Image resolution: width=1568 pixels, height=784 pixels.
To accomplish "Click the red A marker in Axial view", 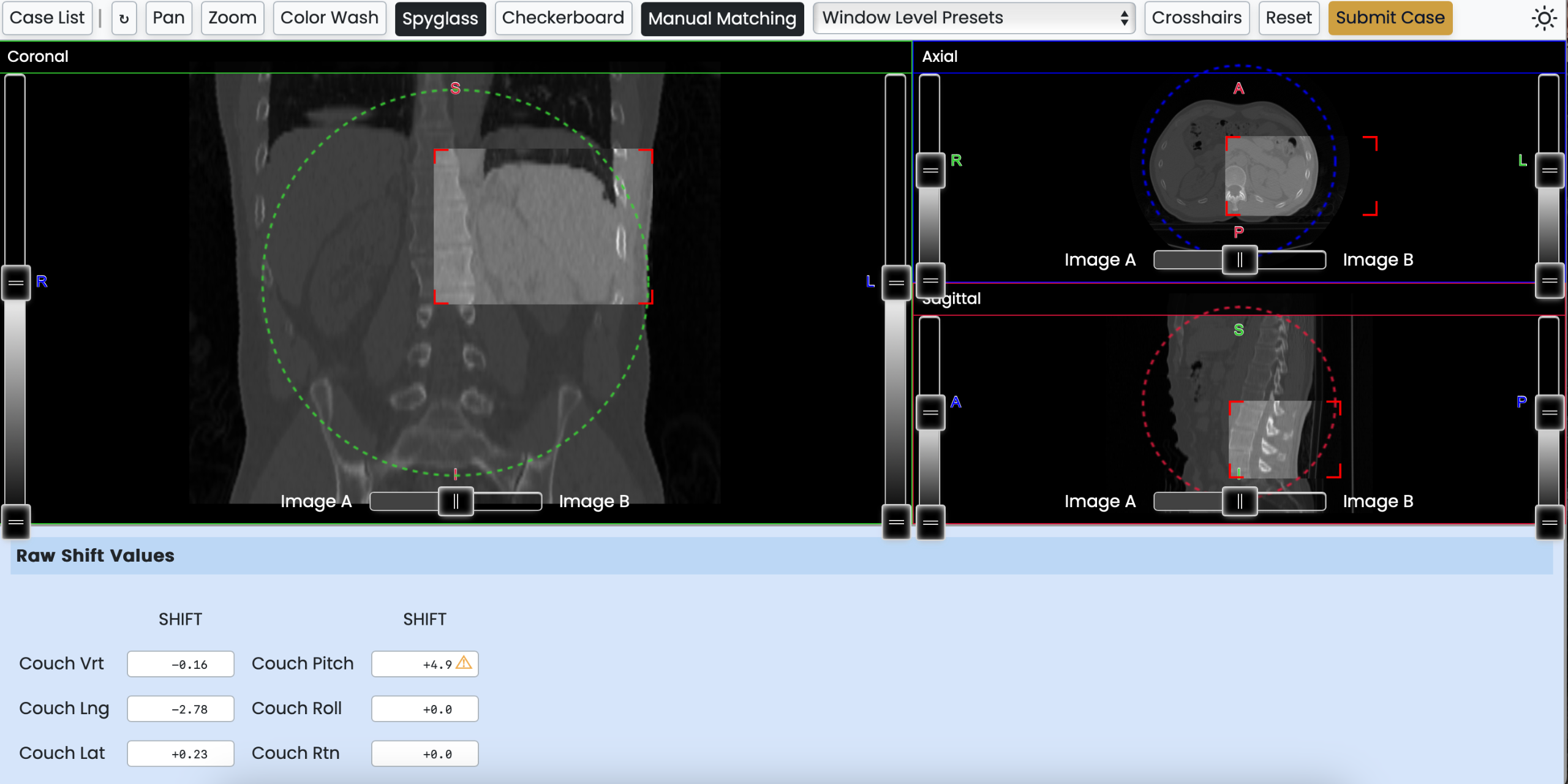I will point(1238,89).
